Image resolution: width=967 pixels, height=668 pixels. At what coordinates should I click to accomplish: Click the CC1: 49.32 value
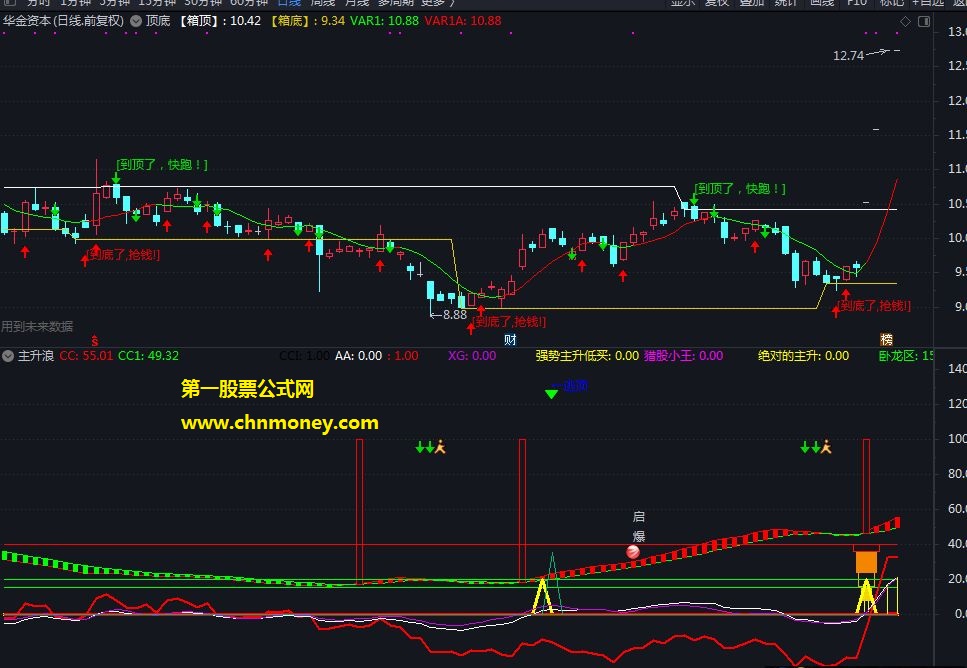point(149,356)
